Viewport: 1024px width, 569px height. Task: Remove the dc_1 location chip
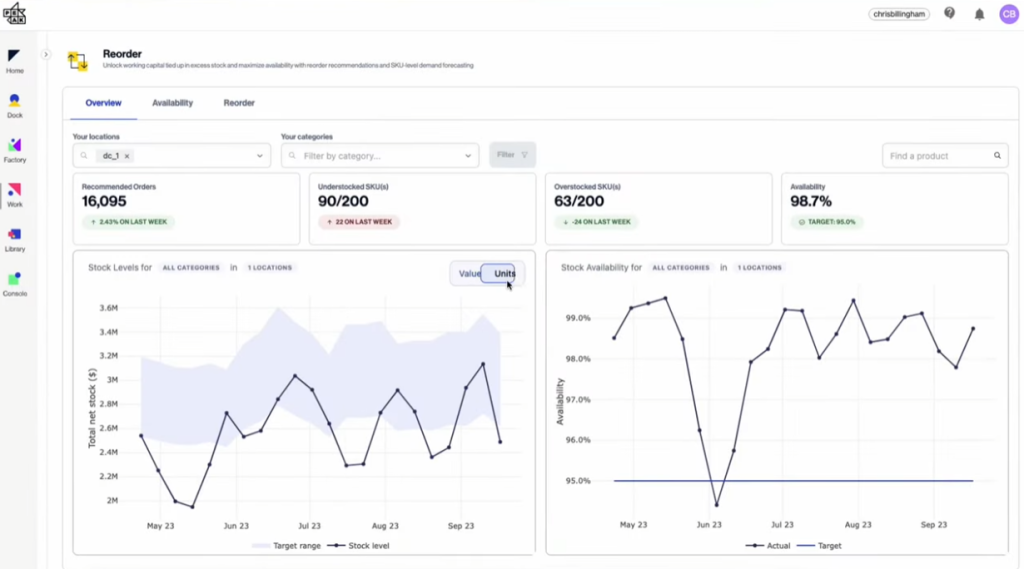point(127,156)
